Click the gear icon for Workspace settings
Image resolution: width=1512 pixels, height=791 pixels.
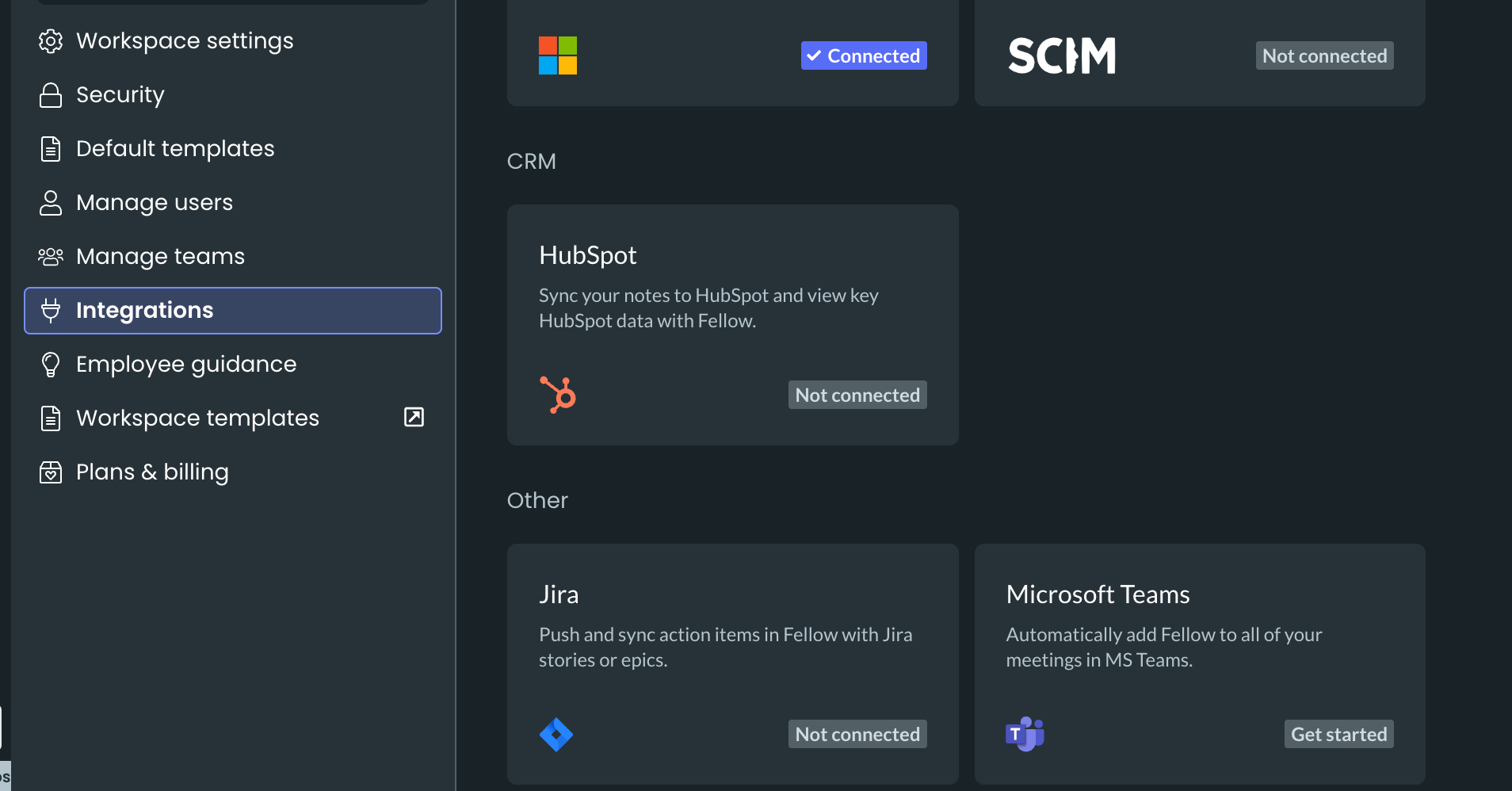[x=51, y=41]
